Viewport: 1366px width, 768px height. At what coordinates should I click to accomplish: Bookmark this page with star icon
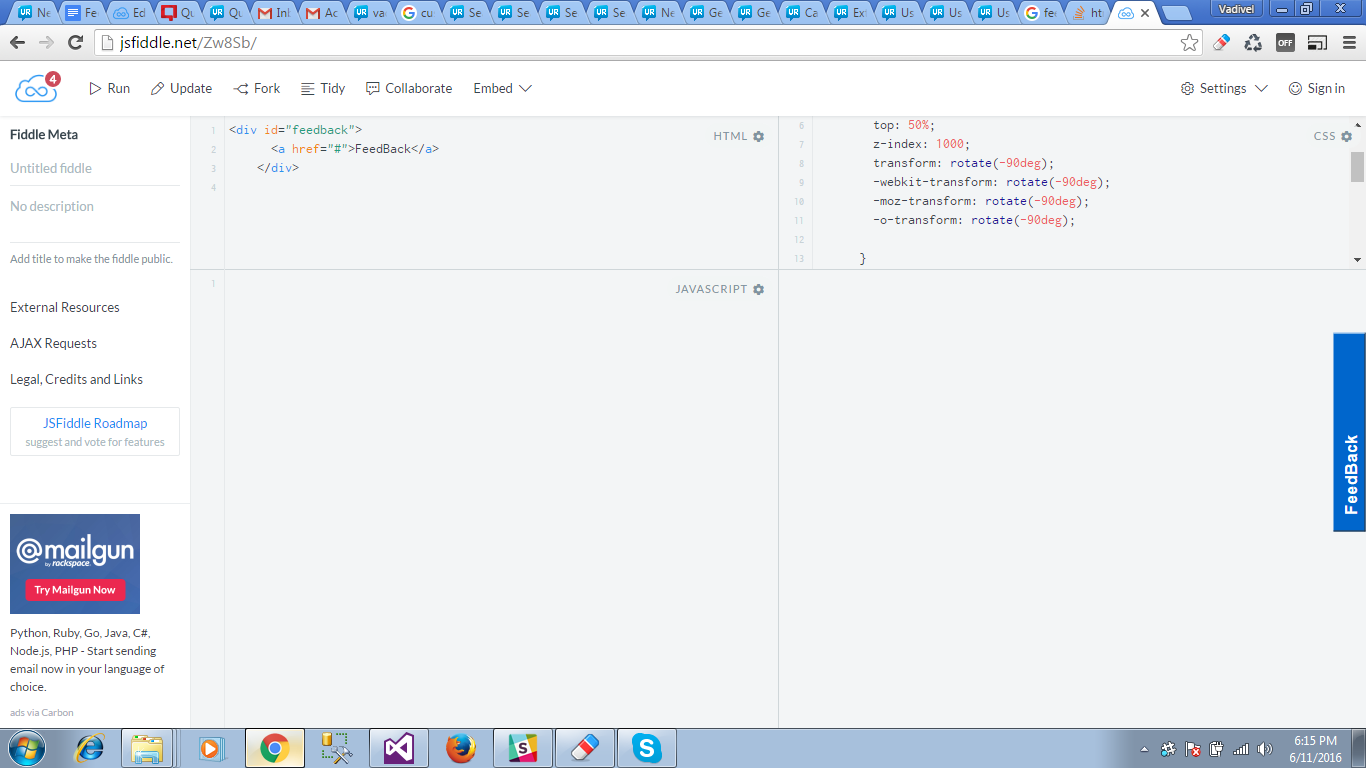coord(1189,43)
